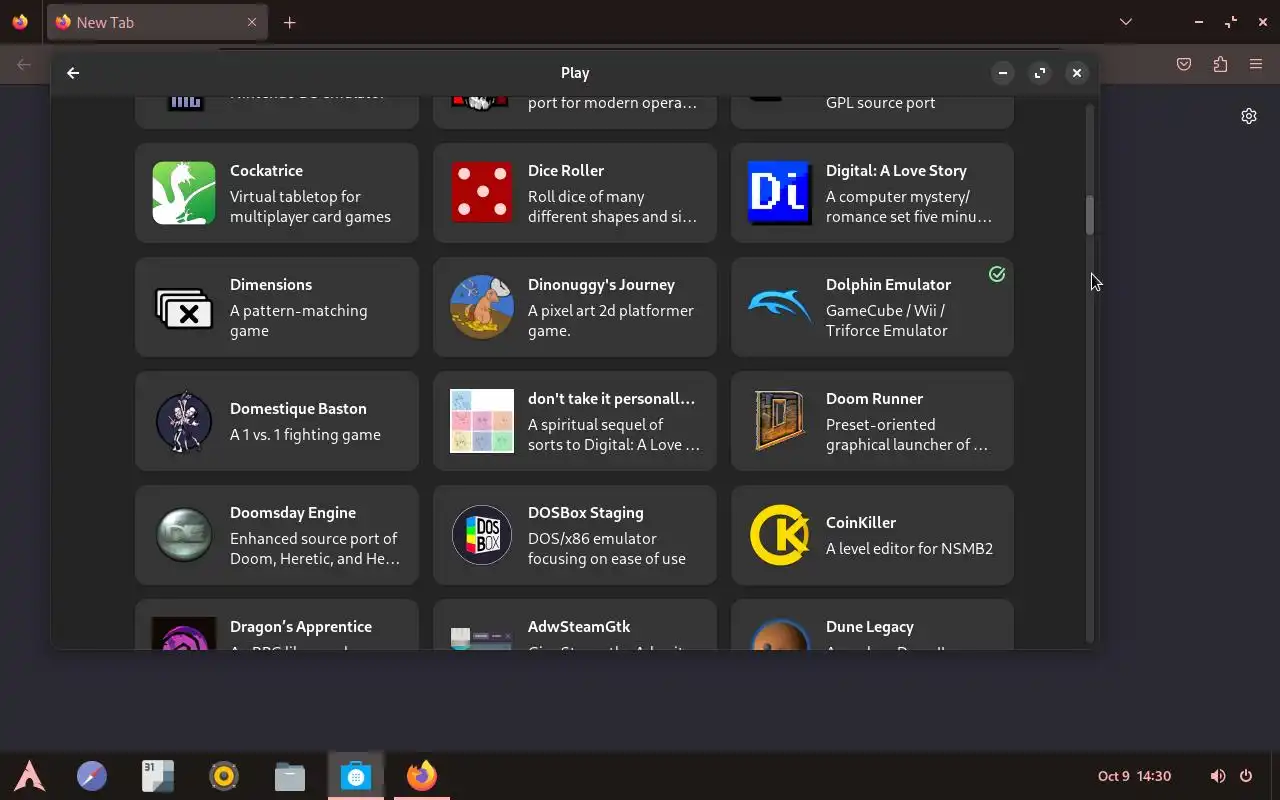
Task: Go back using the Play header arrow
Action: [x=73, y=73]
